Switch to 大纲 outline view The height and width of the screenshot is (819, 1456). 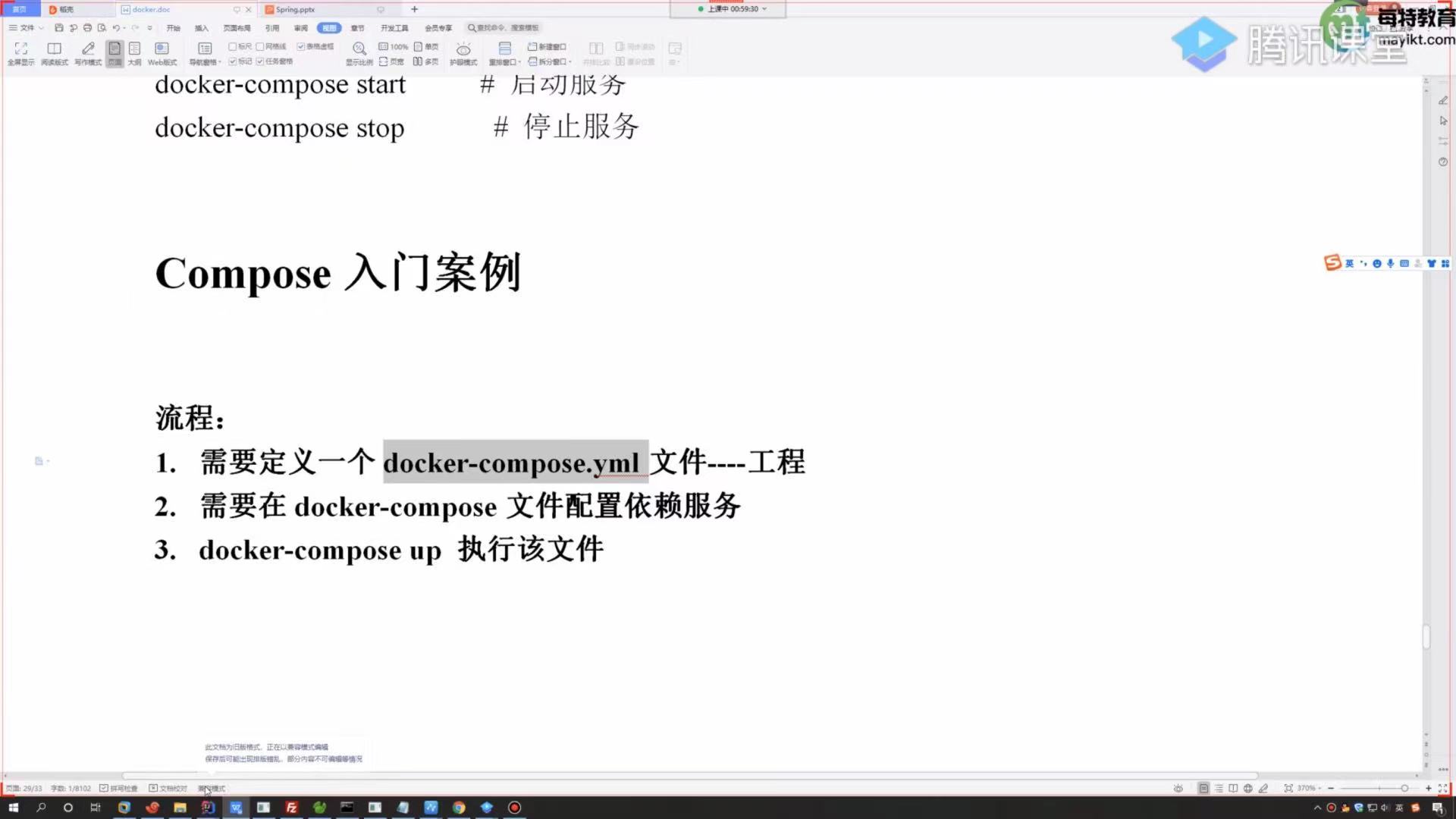(x=134, y=53)
